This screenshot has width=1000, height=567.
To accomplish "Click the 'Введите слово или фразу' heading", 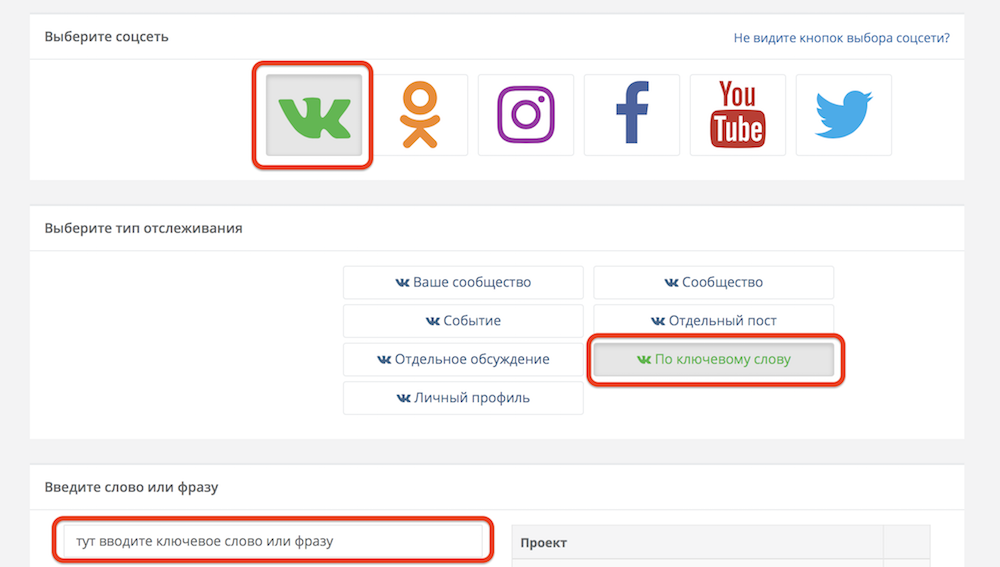I will (131, 487).
